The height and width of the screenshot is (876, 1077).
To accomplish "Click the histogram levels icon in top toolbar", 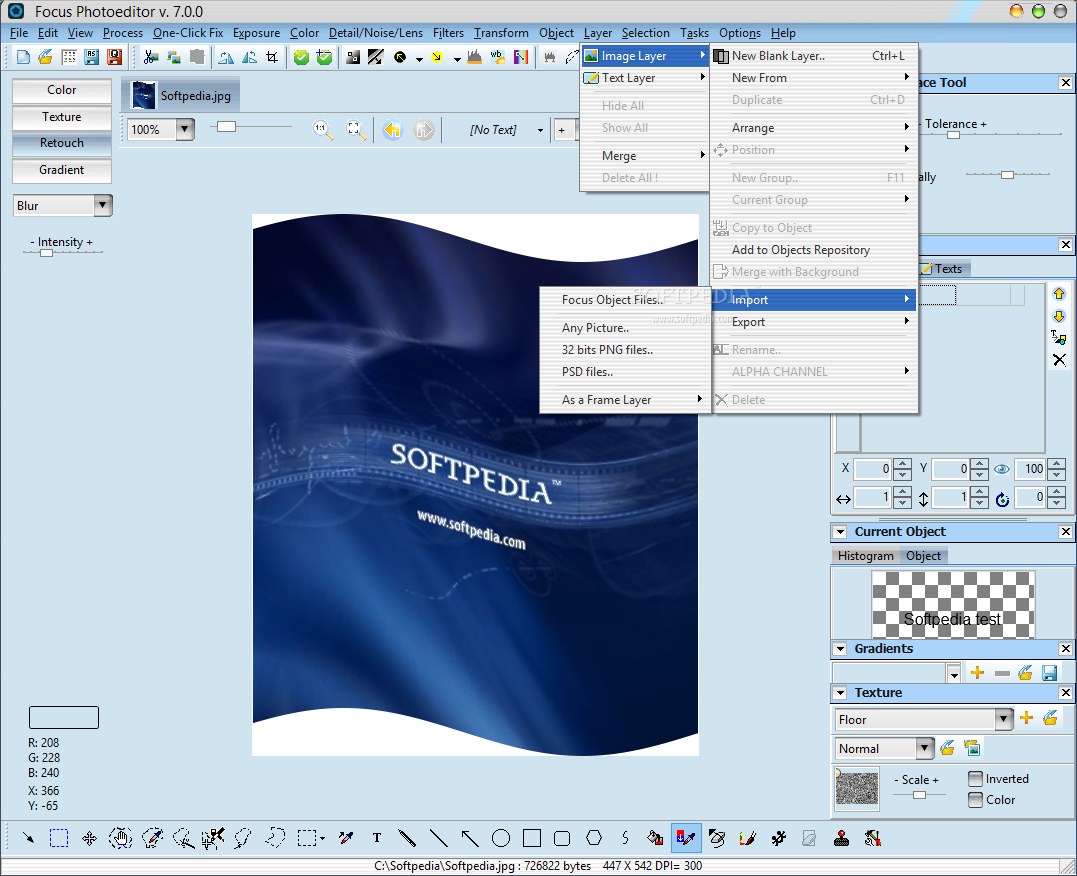I will click(x=474, y=57).
